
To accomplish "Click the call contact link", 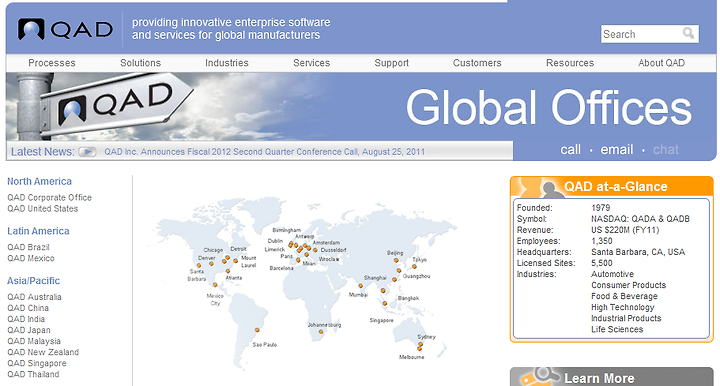I will [x=570, y=150].
